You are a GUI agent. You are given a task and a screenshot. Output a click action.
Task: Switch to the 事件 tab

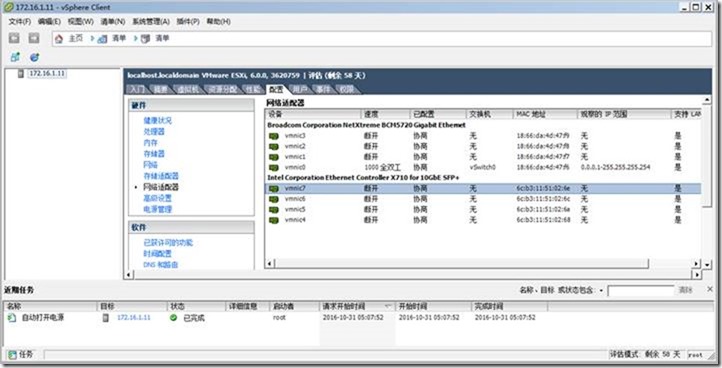click(x=323, y=89)
